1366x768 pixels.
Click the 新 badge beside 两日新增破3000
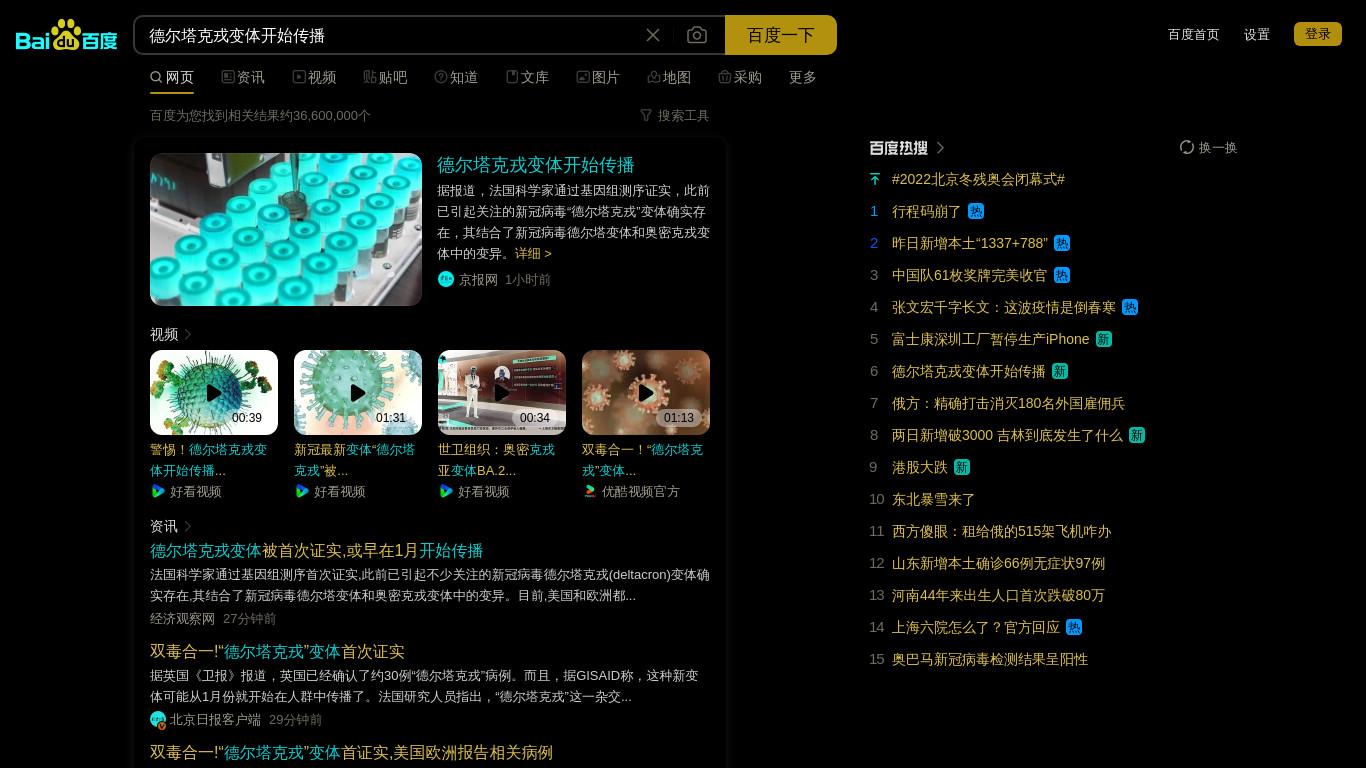point(1137,435)
